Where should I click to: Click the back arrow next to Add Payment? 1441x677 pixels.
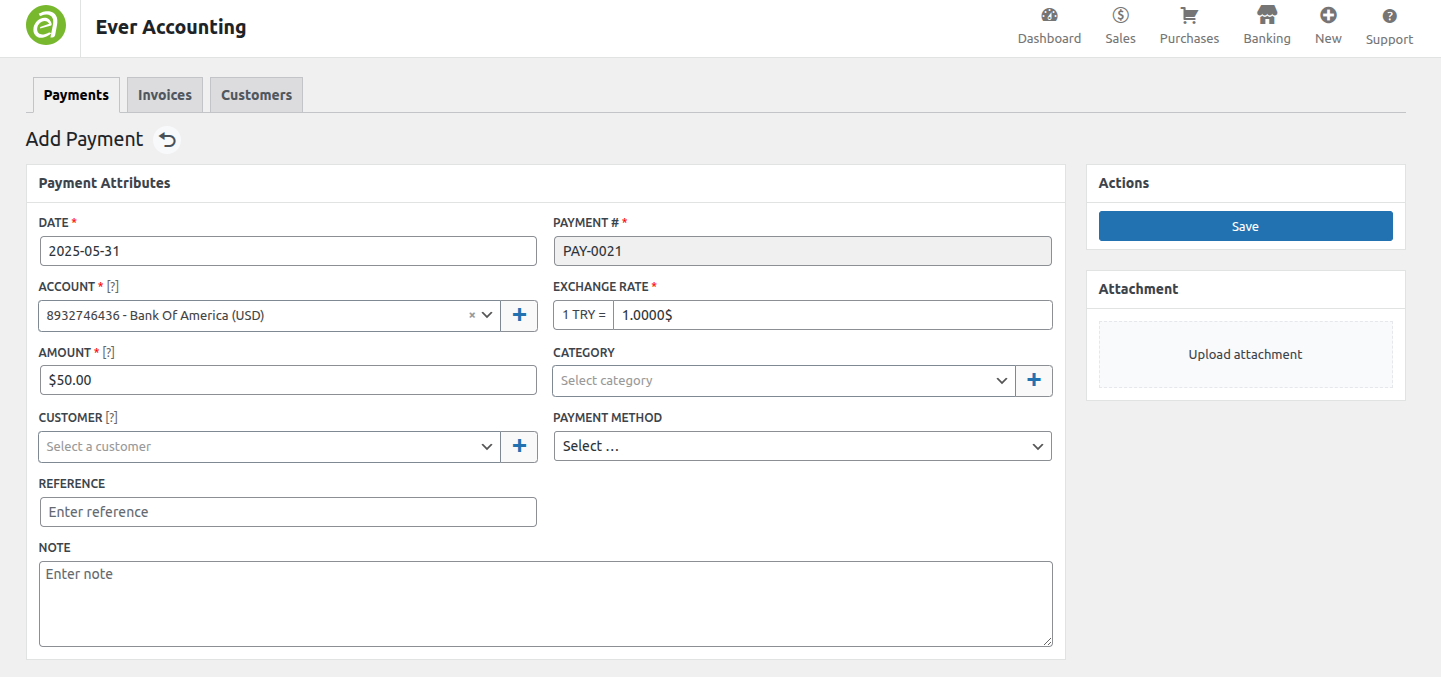point(167,139)
